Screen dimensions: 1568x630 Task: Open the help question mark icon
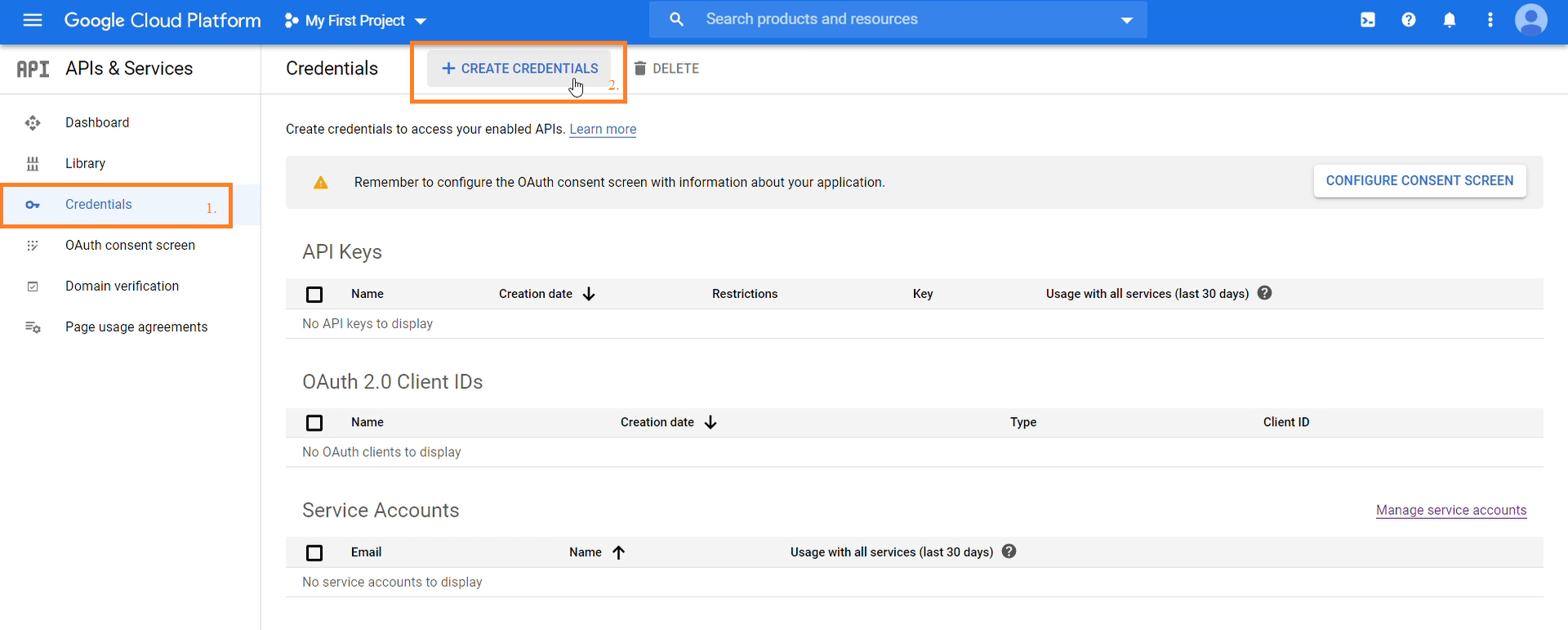pos(1409,20)
